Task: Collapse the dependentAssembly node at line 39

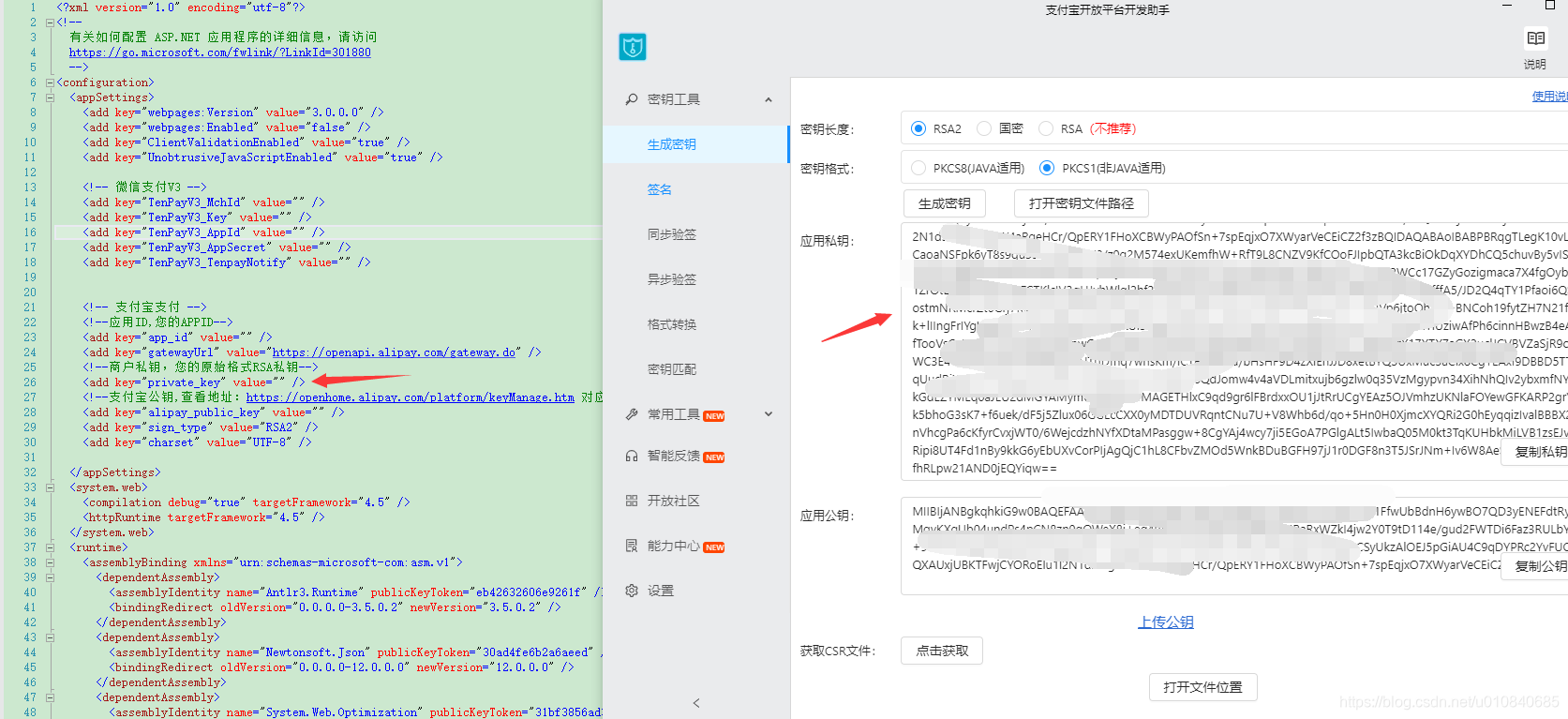Action: click(x=50, y=577)
